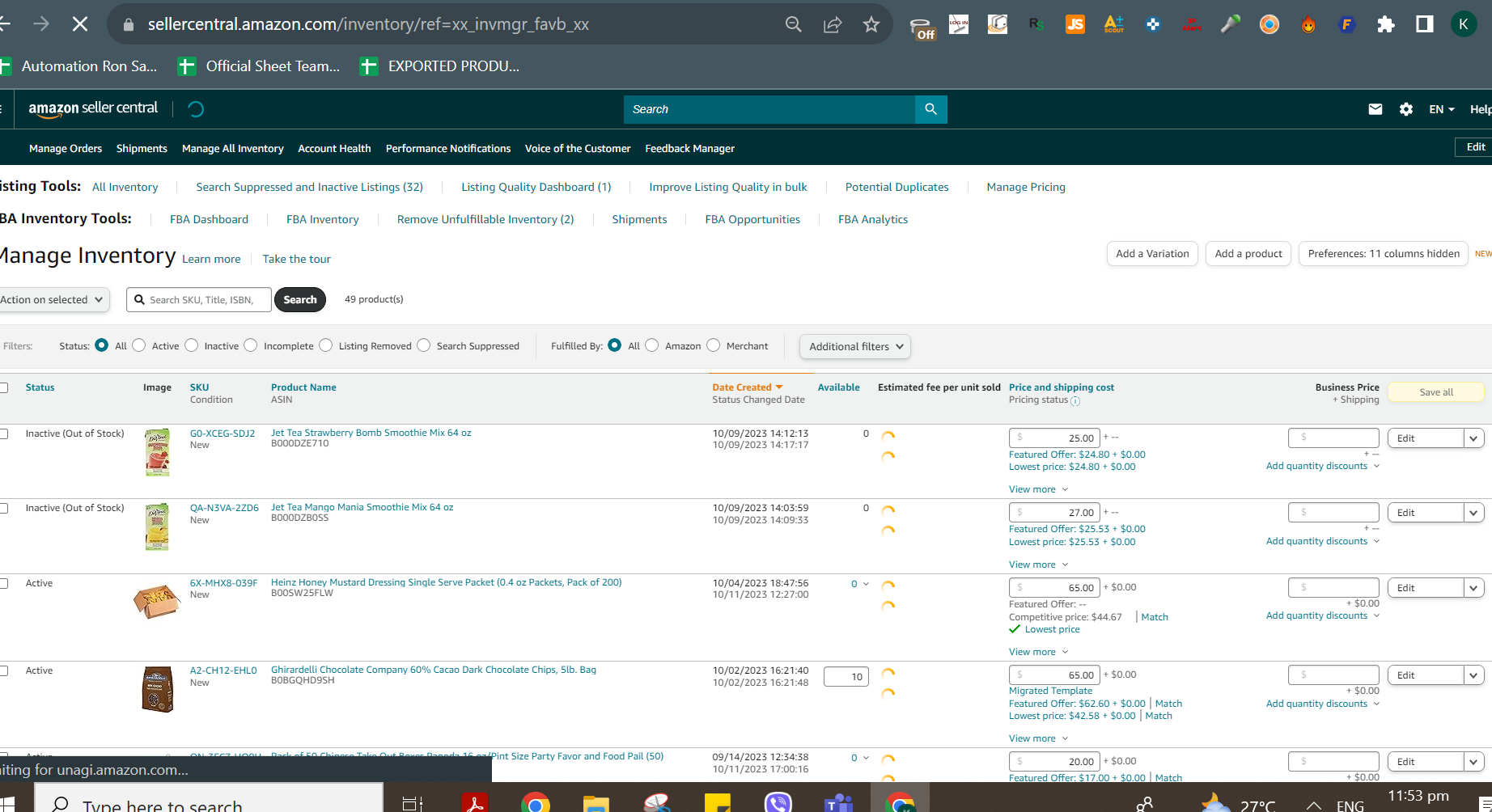Screen dimensions: 1492x812
Task: Open Shipments in top navigation
Action: 142,148
